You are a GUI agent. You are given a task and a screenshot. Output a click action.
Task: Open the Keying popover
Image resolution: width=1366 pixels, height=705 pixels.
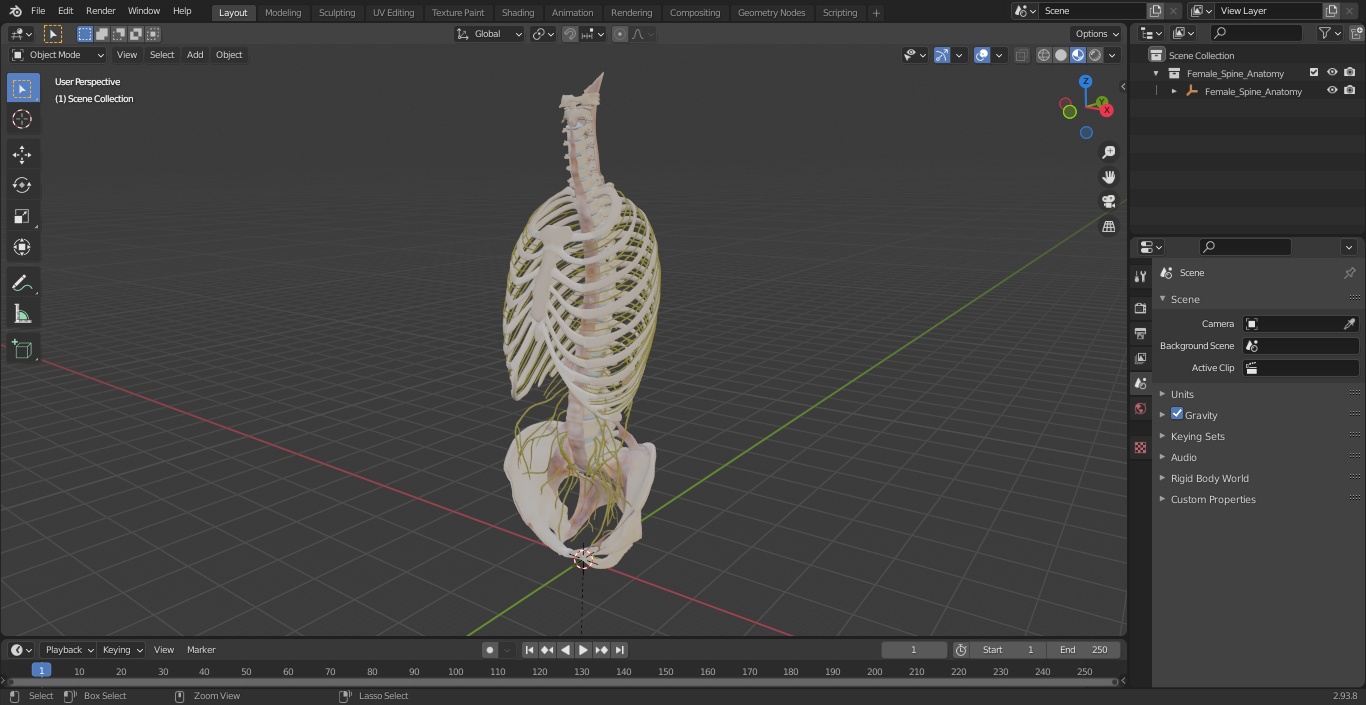coord(123,650)
